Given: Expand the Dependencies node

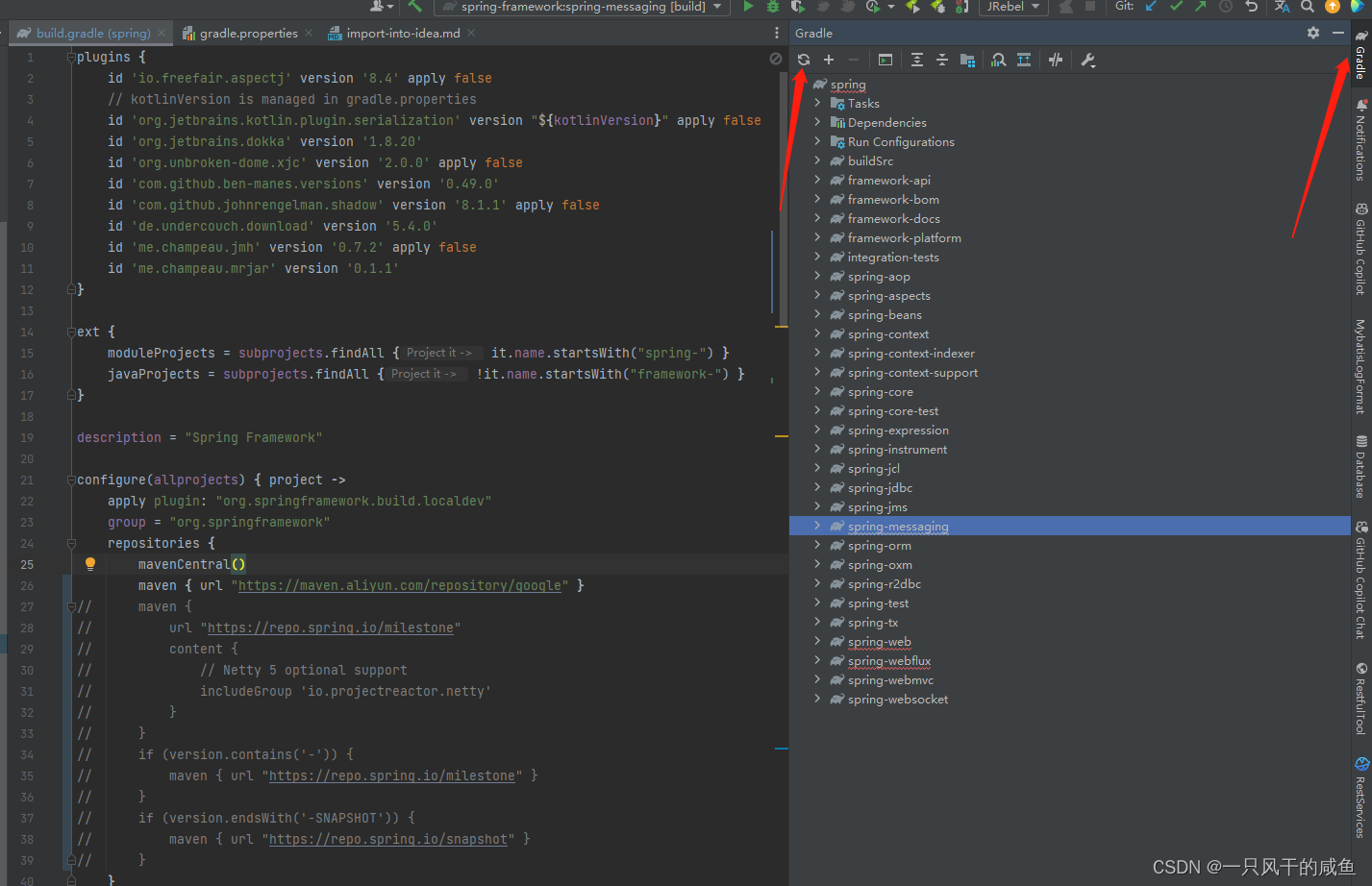Looking at the screenshot, I should 817,122.
